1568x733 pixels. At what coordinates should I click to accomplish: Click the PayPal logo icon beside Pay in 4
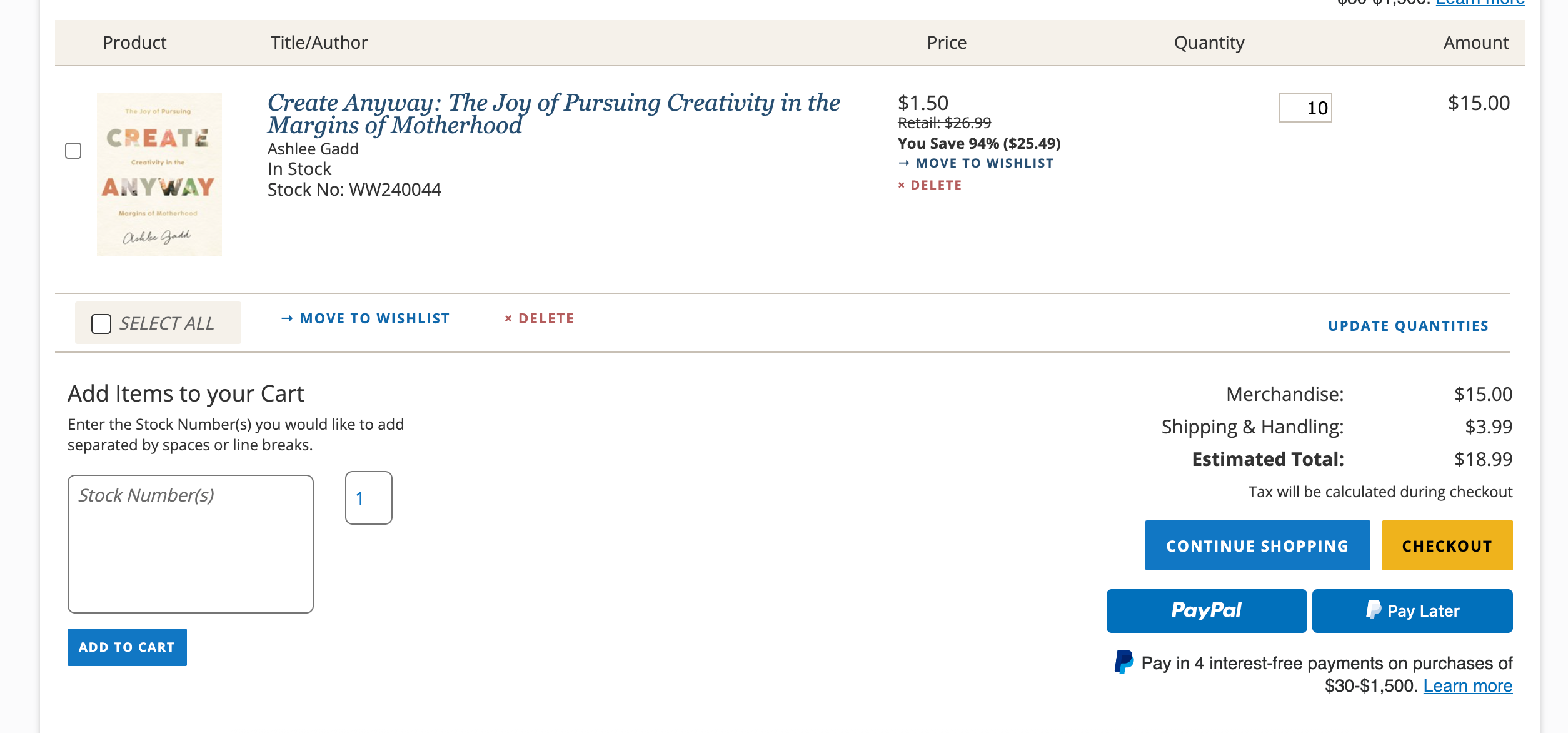pos(1123,662)
